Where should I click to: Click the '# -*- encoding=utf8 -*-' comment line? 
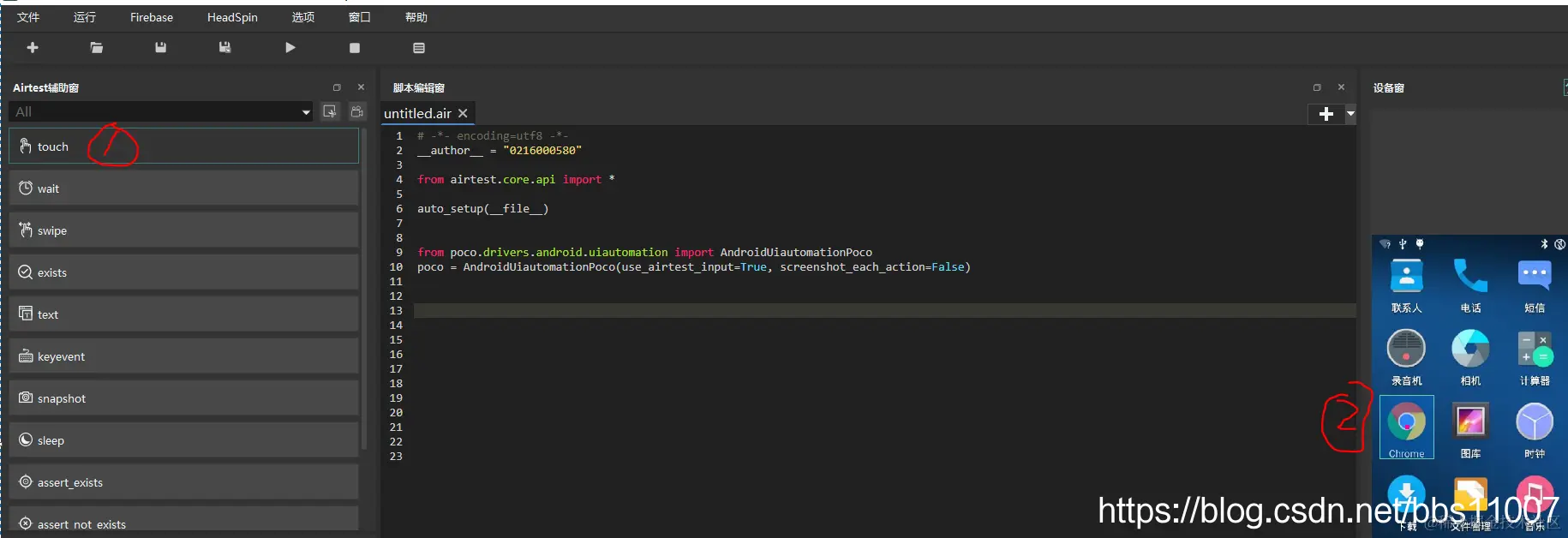click(493, 135)
